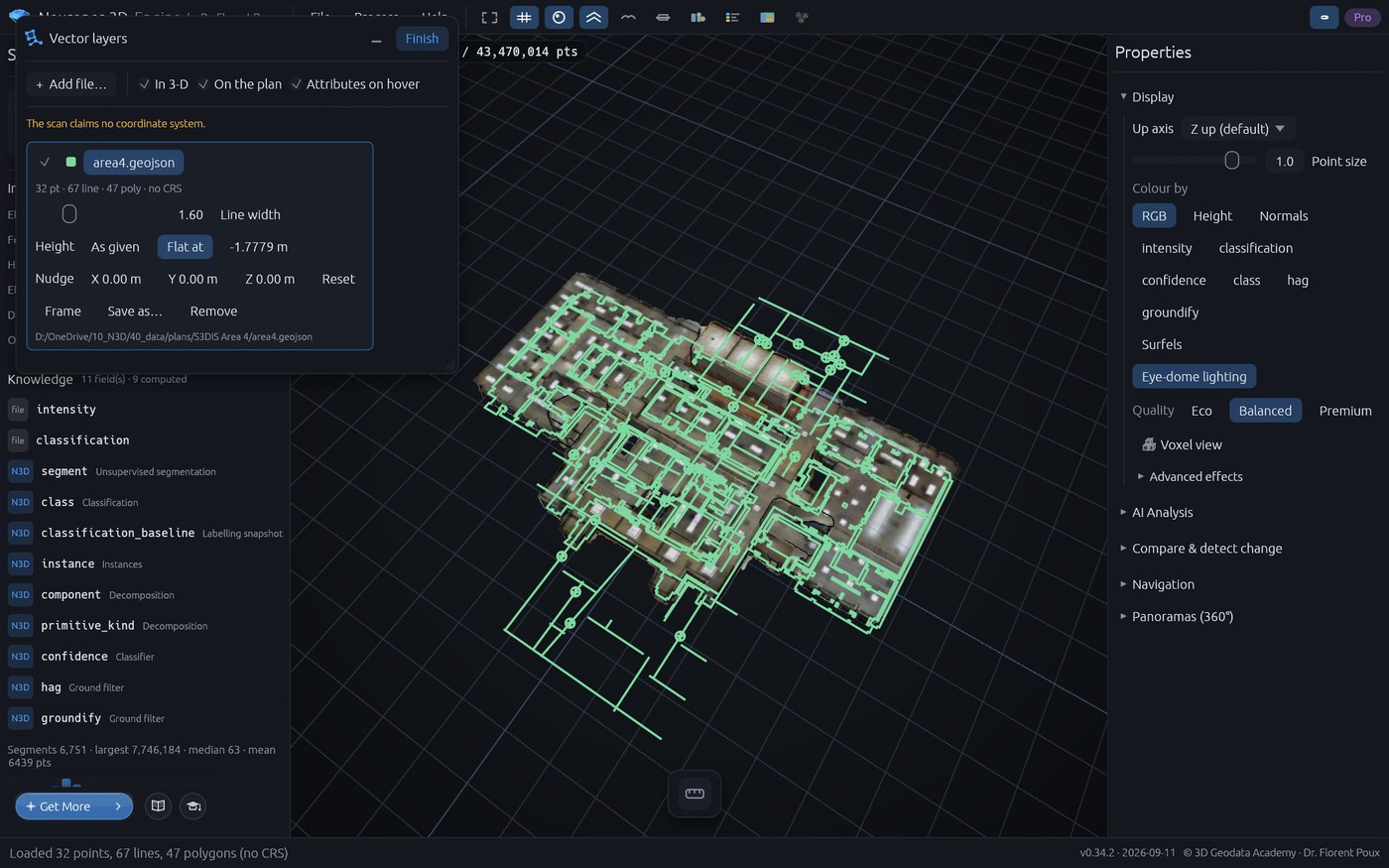Toggle the grid icon in top toolbar

tap(524, 17)
